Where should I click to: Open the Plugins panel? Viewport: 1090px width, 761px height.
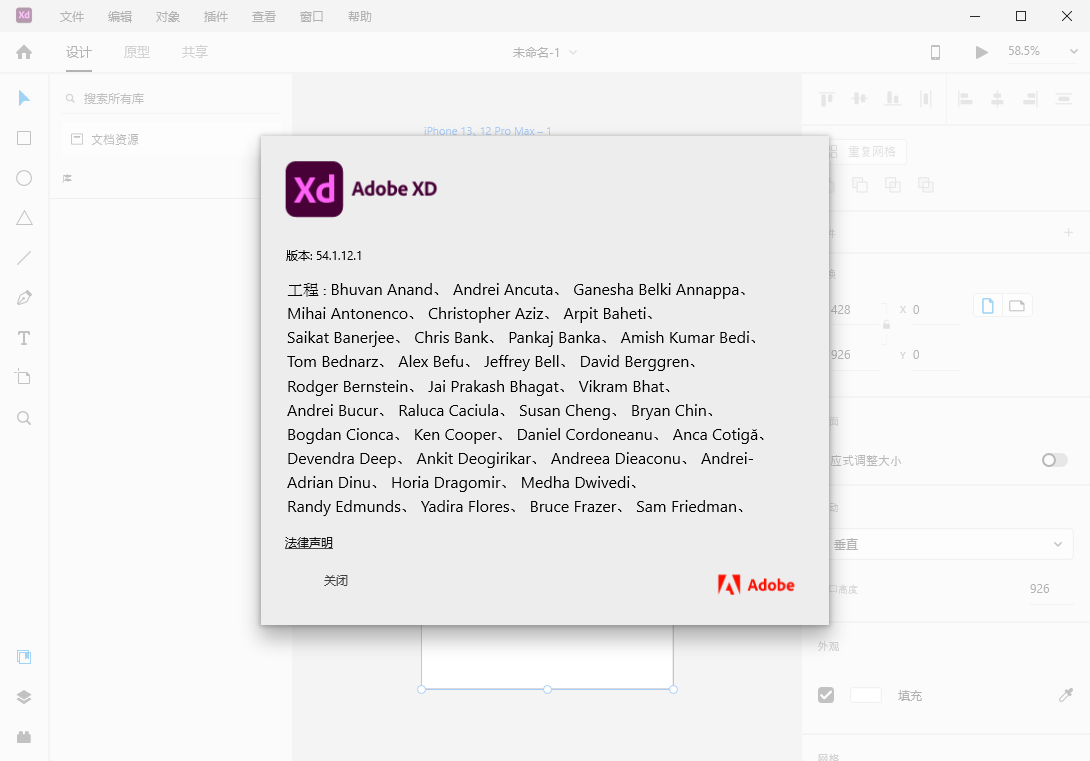(x=24, y=737)
